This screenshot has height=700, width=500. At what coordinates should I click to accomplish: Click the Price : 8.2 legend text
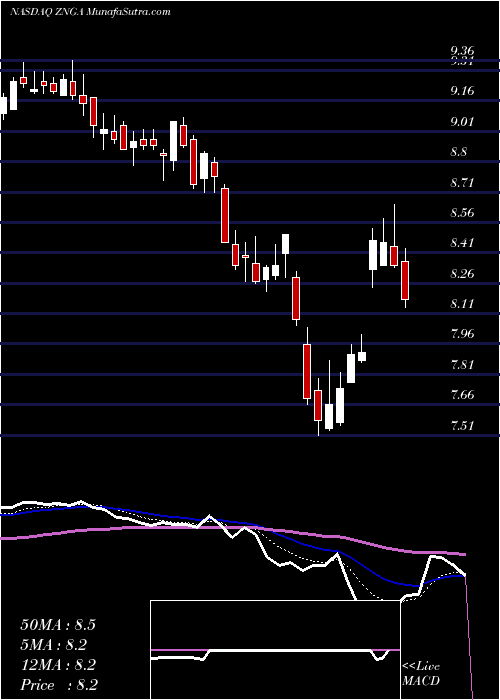coord(59,685)
